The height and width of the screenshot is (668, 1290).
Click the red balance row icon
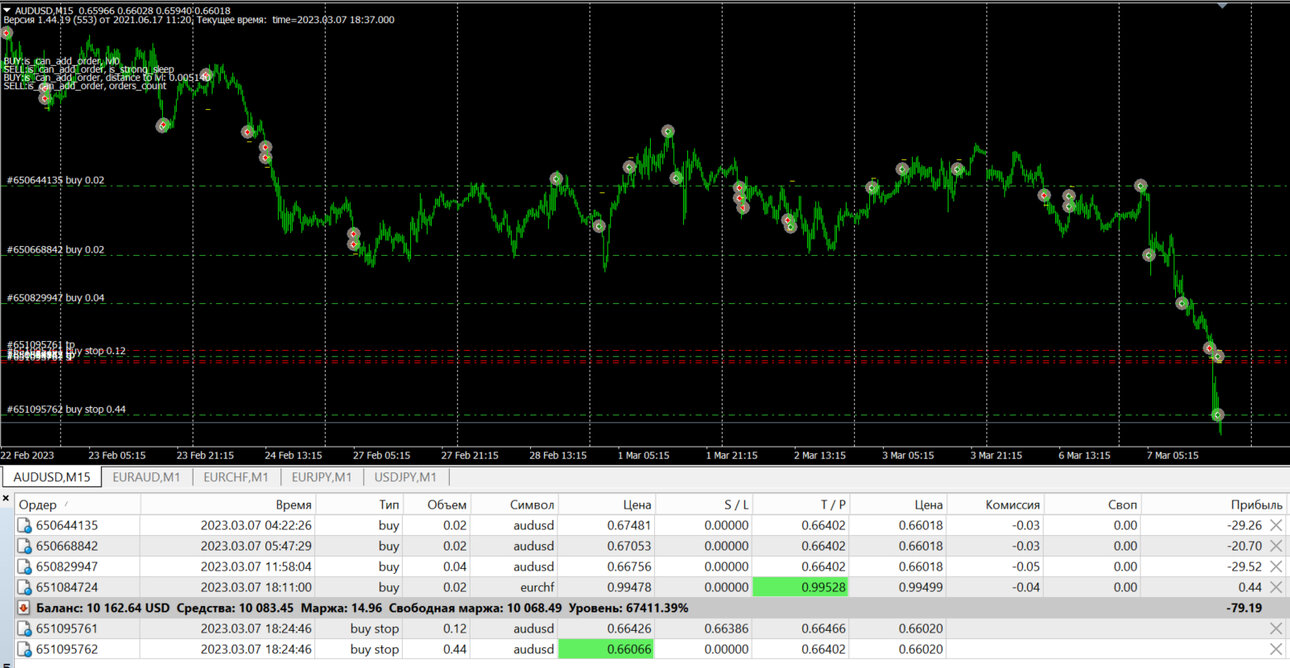tap(24, 608)
